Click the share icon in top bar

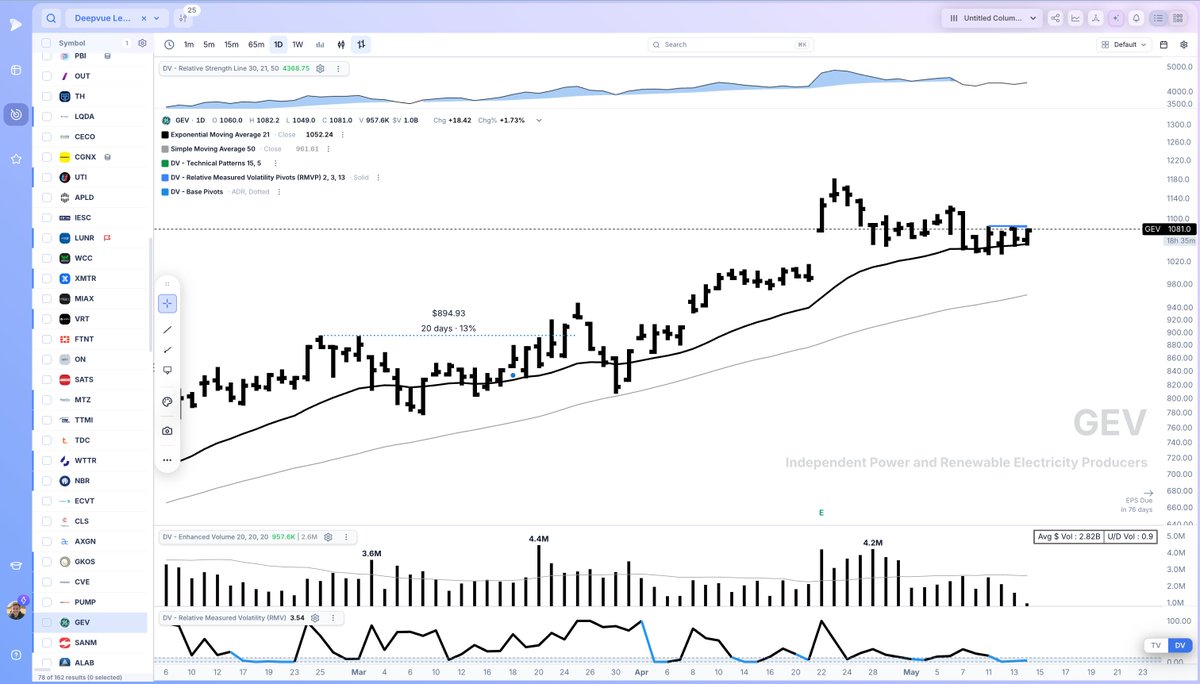[1056, 17]
